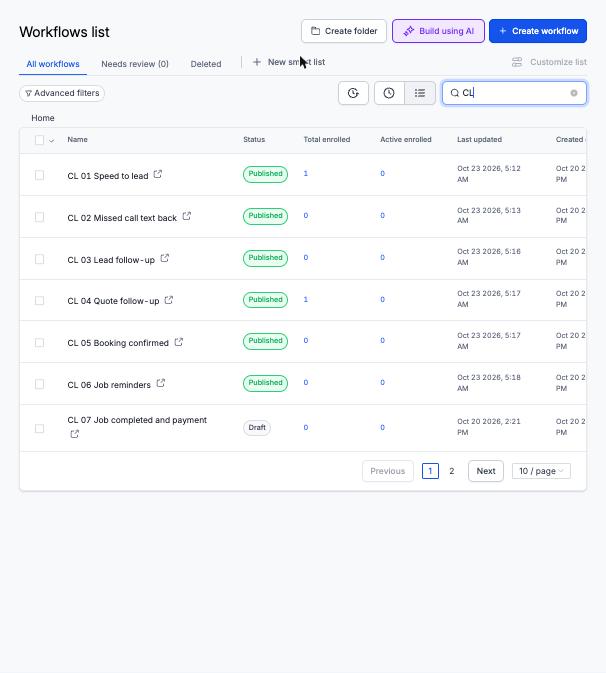Click Oct 20 2026, 2:21 PM last updated cell

point(488,427)
